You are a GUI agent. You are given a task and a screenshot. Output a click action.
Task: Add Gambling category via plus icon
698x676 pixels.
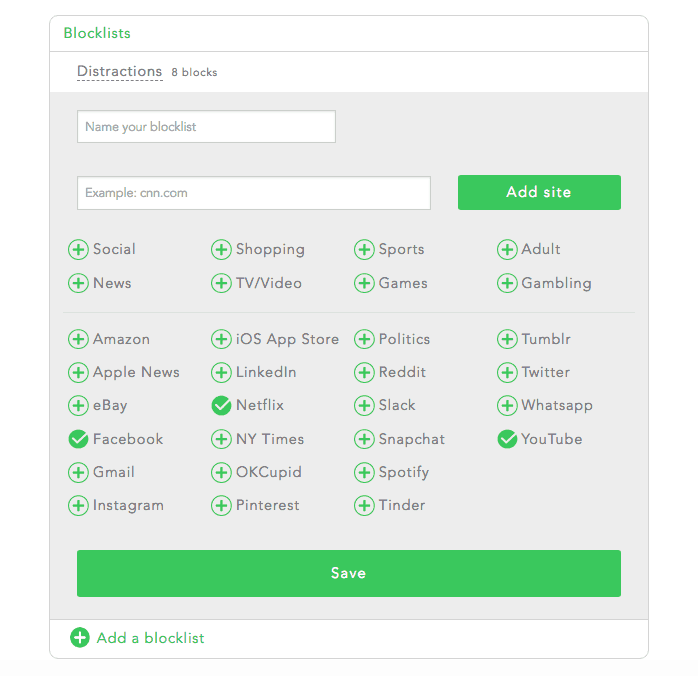tap(507, 283)
